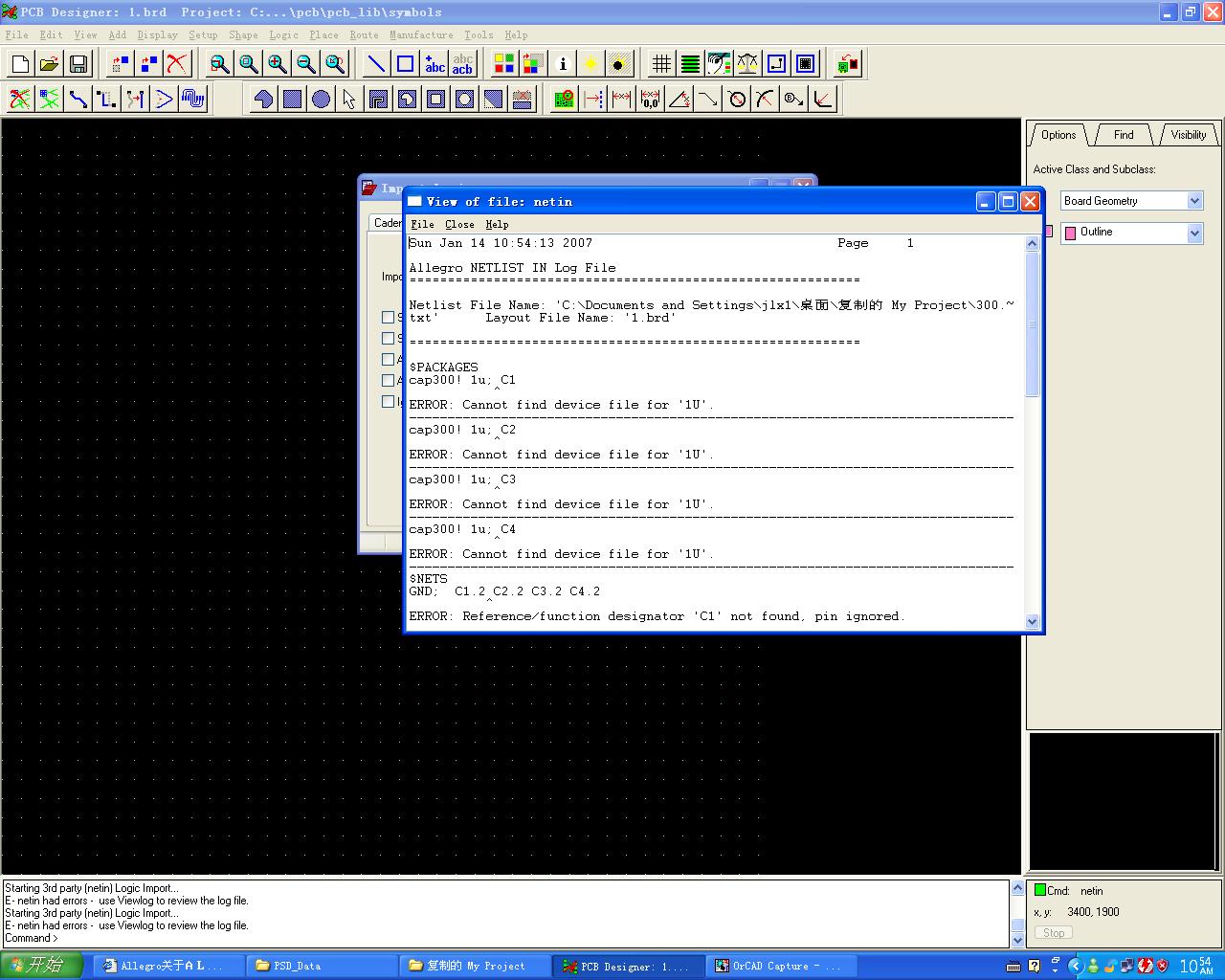1225x980 pixels.
Task: Tick the first checkbox in Import dialog
Action: pyautogui.click(x=388, y=317)
